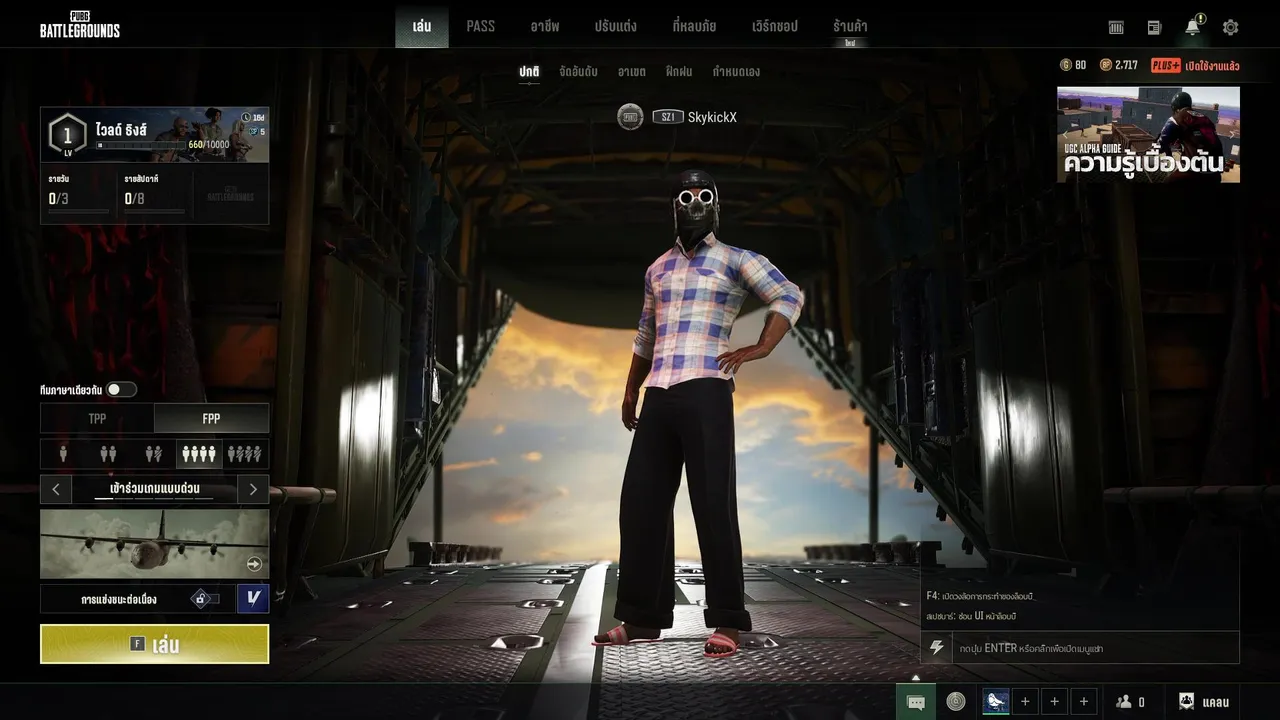Open the news icon in top bar
1280x720 pixels.
click(1154, 27)
